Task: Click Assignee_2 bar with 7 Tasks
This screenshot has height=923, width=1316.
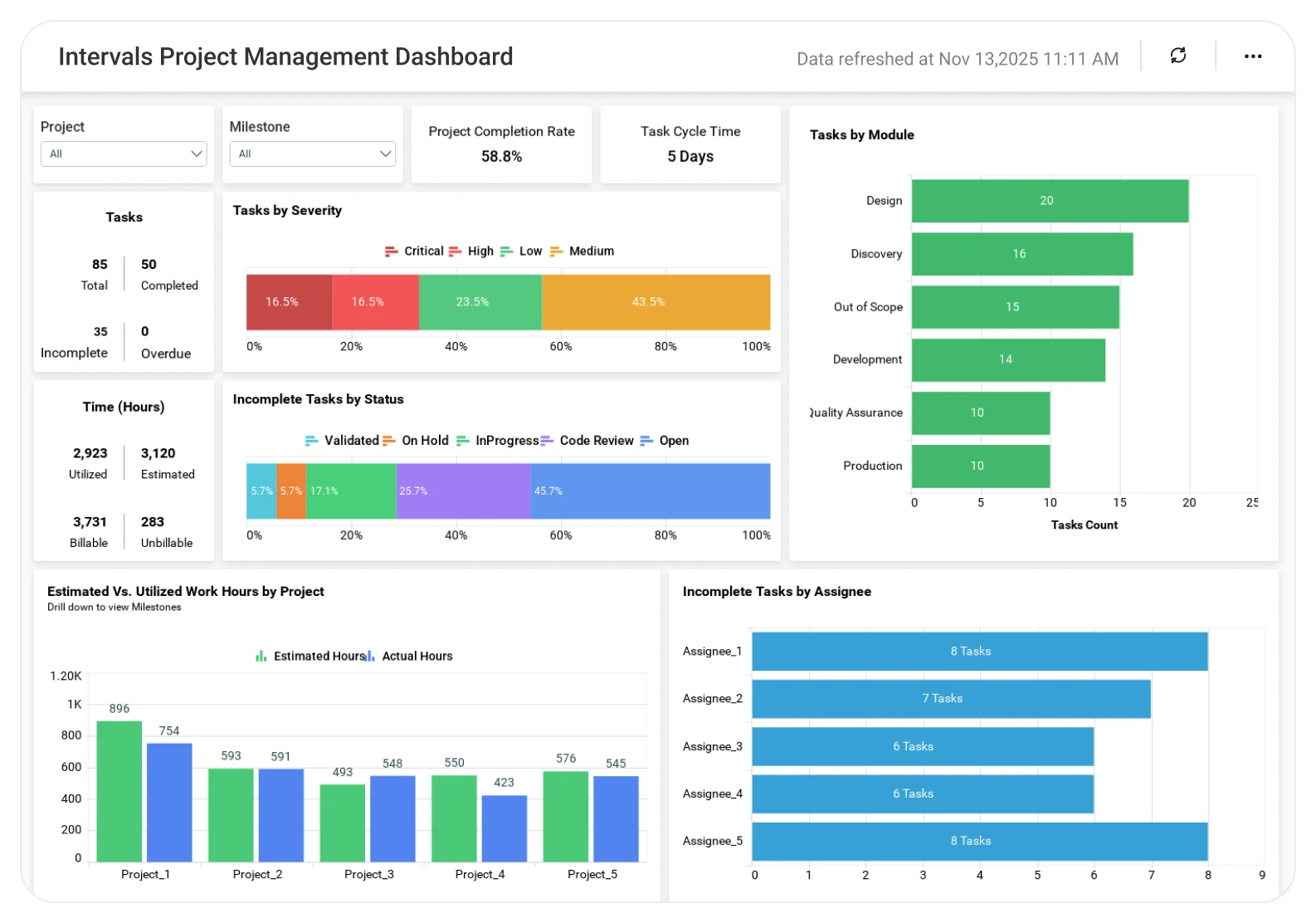Action: coord(951,699)
